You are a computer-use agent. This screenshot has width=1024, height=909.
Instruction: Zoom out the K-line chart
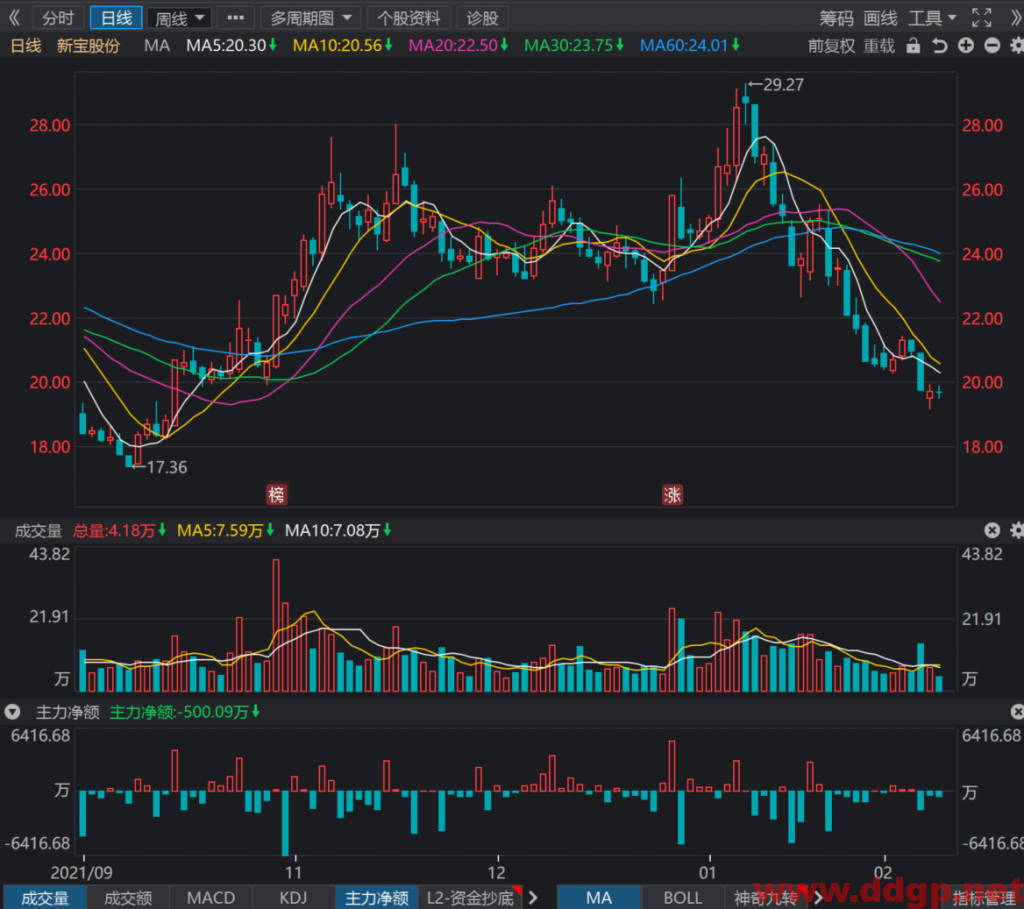992,46
